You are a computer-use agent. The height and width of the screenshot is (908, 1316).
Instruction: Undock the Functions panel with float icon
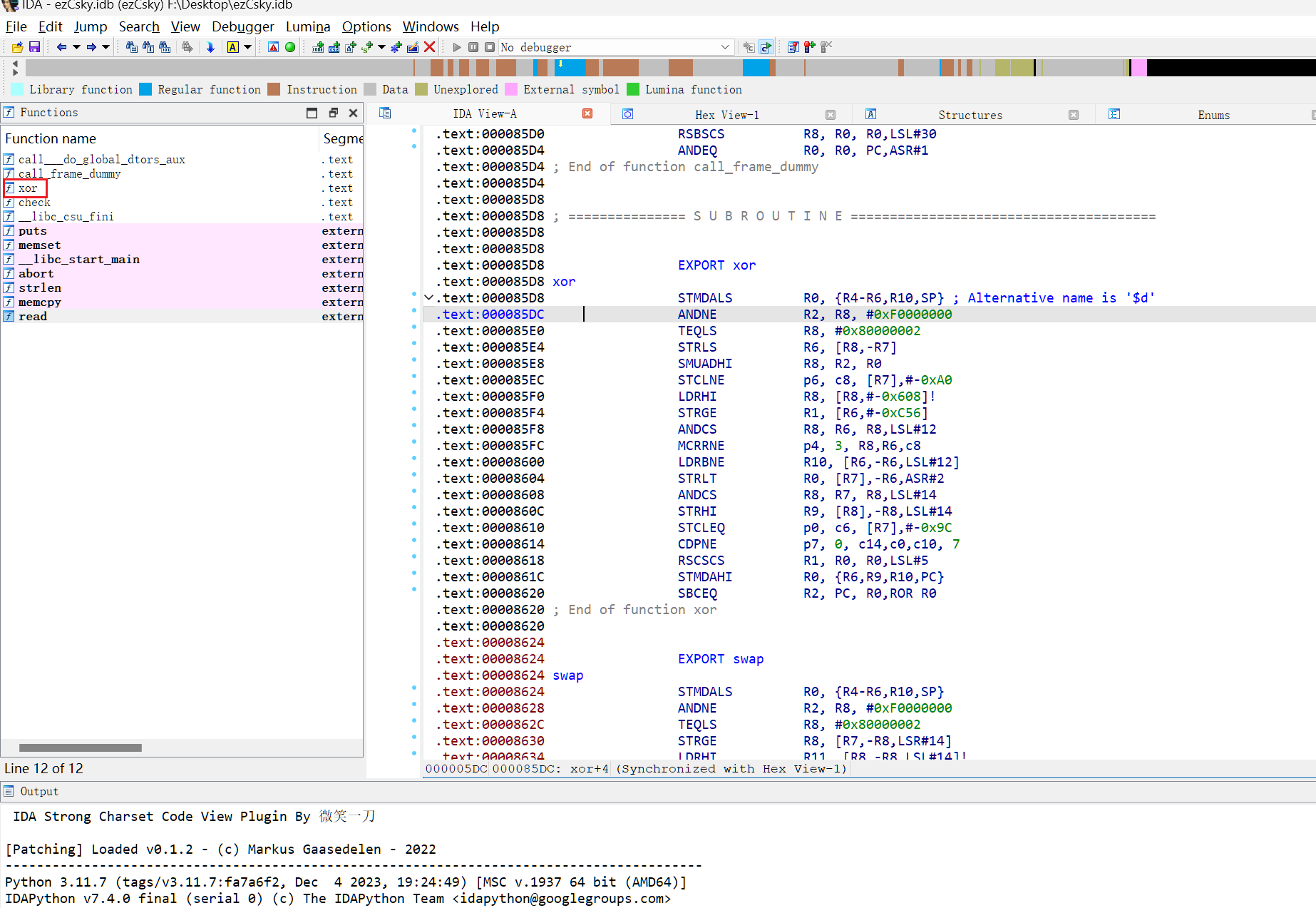click(333, 113)
